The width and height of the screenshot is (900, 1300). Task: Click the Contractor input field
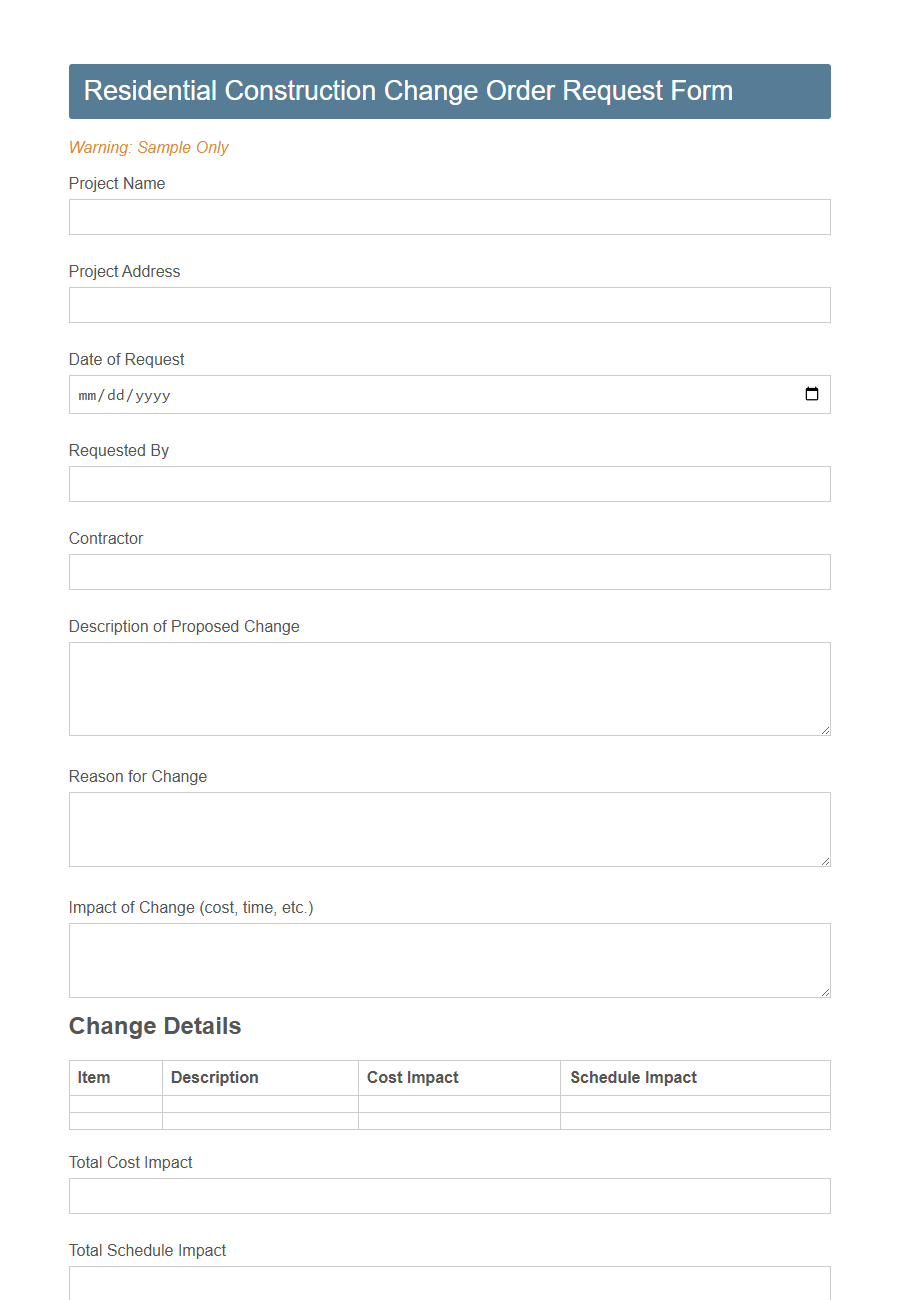coord(449,572)
